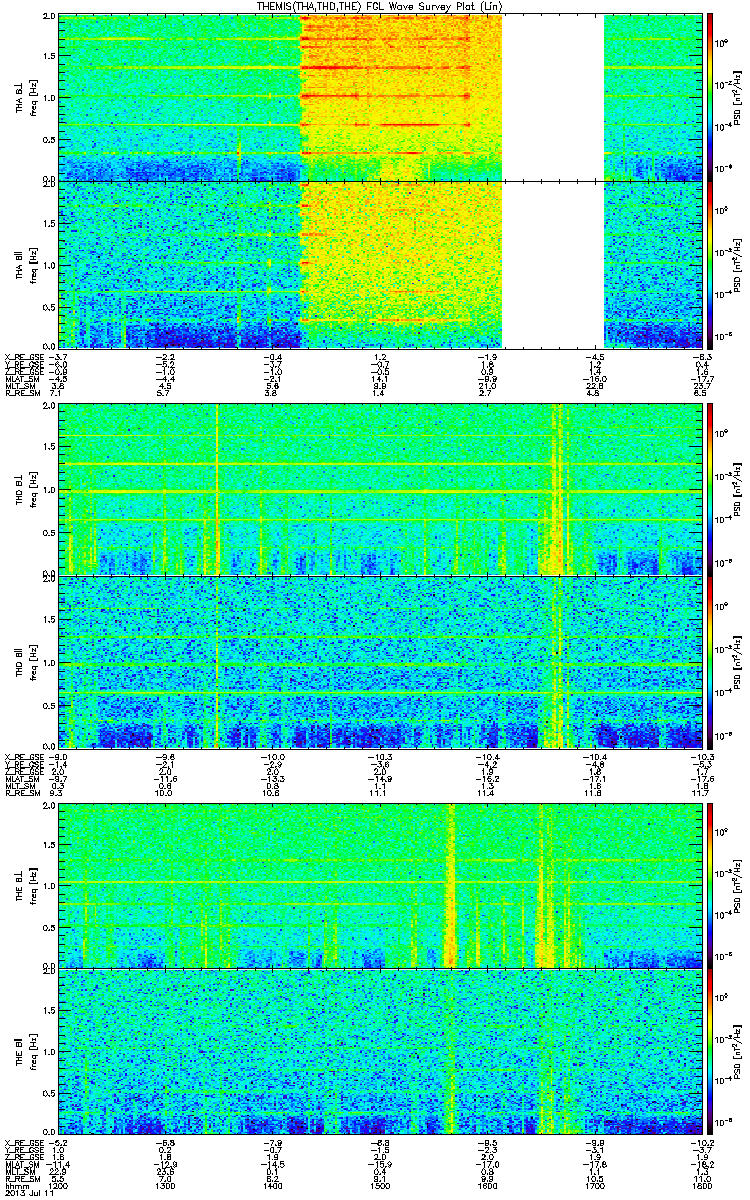Image resolution: width=750 pixels, height=1200 pixels.
Task: Click the PSD color bar beside THD top panel
Action: [x=710, y=489]
